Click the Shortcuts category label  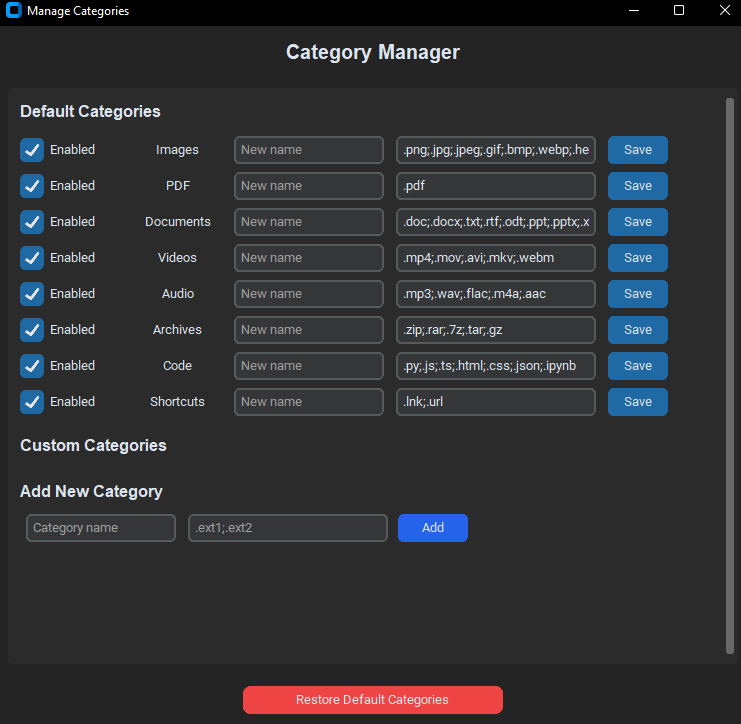pyautogui.click(x=177, y=401)
